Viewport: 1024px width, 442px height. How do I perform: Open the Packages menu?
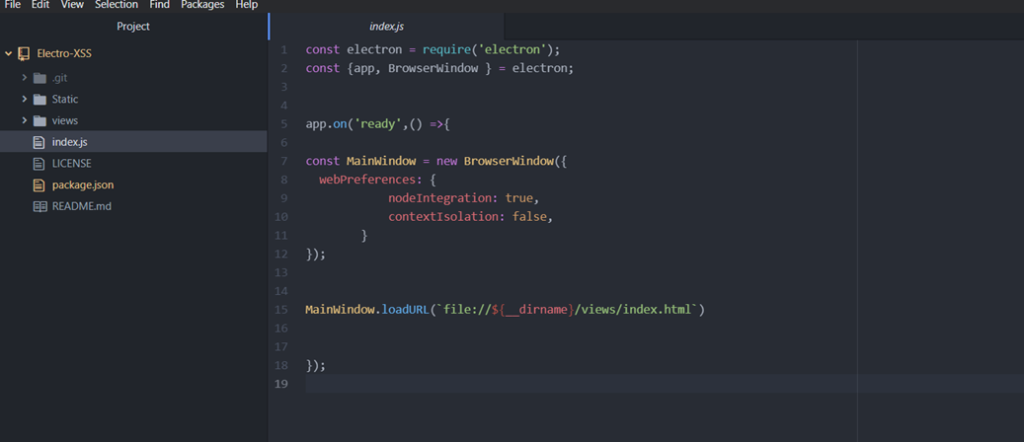pyautogui.click(x=202, y=5)
